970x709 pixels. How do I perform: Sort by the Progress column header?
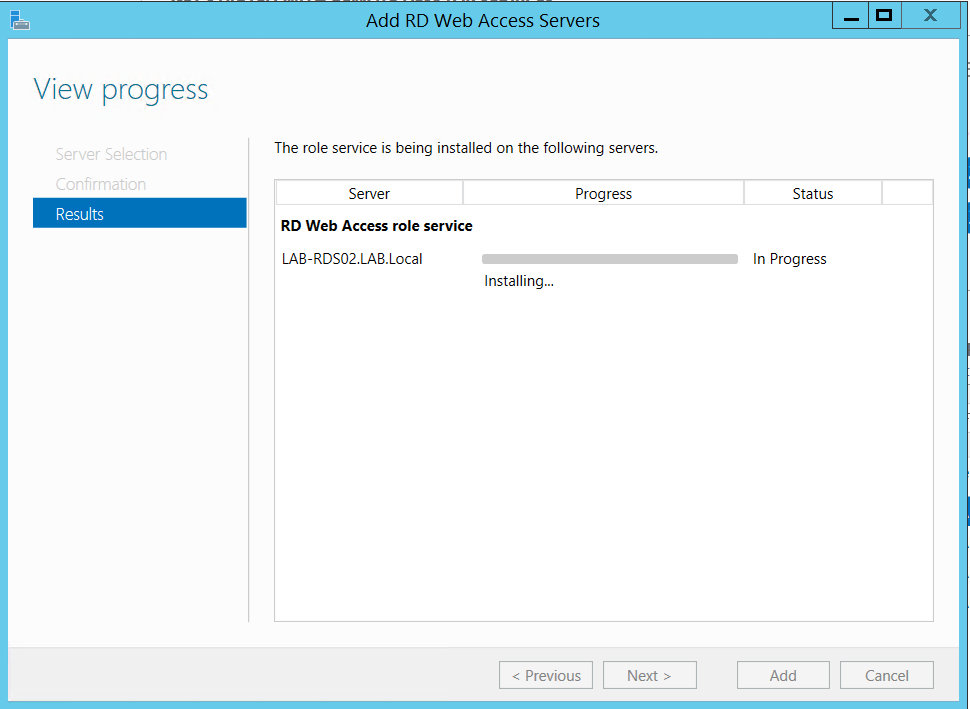tap(603, 194)
